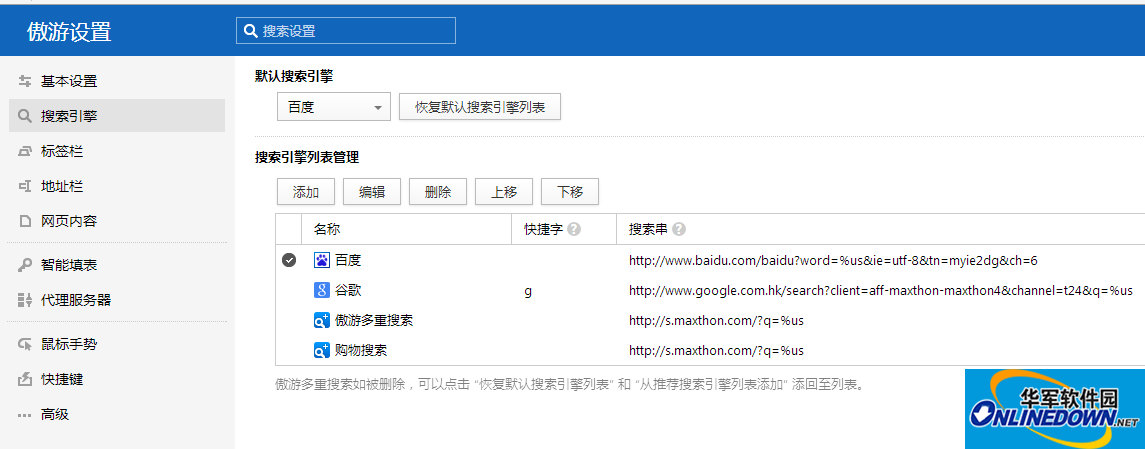Screen dimensions: 1145x449
Task: Open the 百度 default search engine dropdown
Action: click(x=334, y=107)
